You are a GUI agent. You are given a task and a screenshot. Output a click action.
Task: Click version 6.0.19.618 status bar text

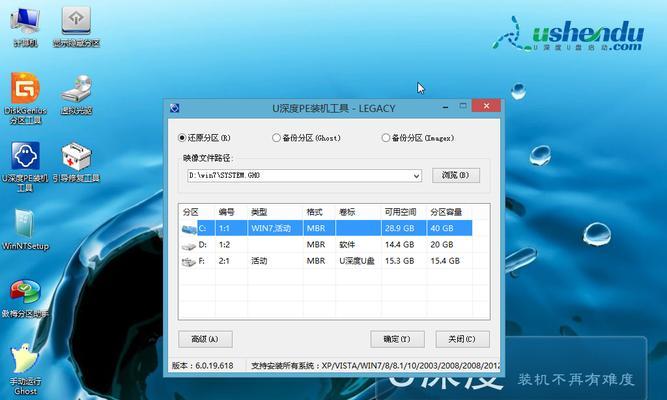pos(202,366)
